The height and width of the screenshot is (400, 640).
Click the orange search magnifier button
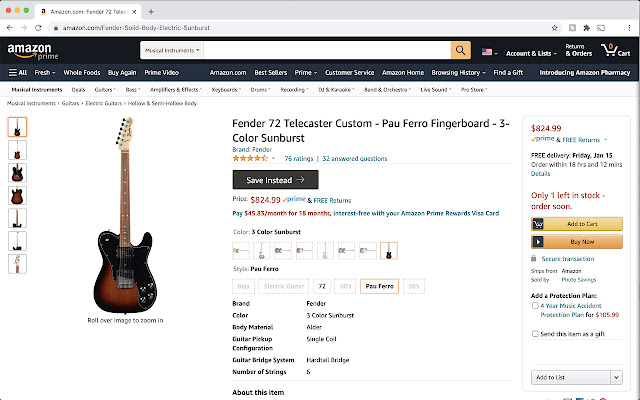(x=461, y=50)
